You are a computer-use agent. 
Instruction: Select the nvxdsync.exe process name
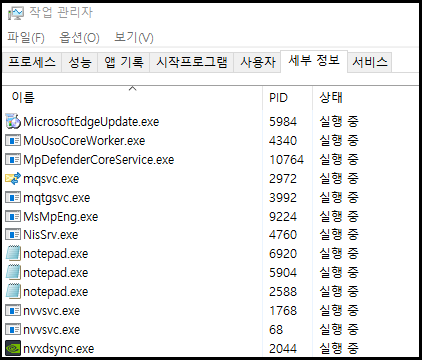[x=59, y=349]
